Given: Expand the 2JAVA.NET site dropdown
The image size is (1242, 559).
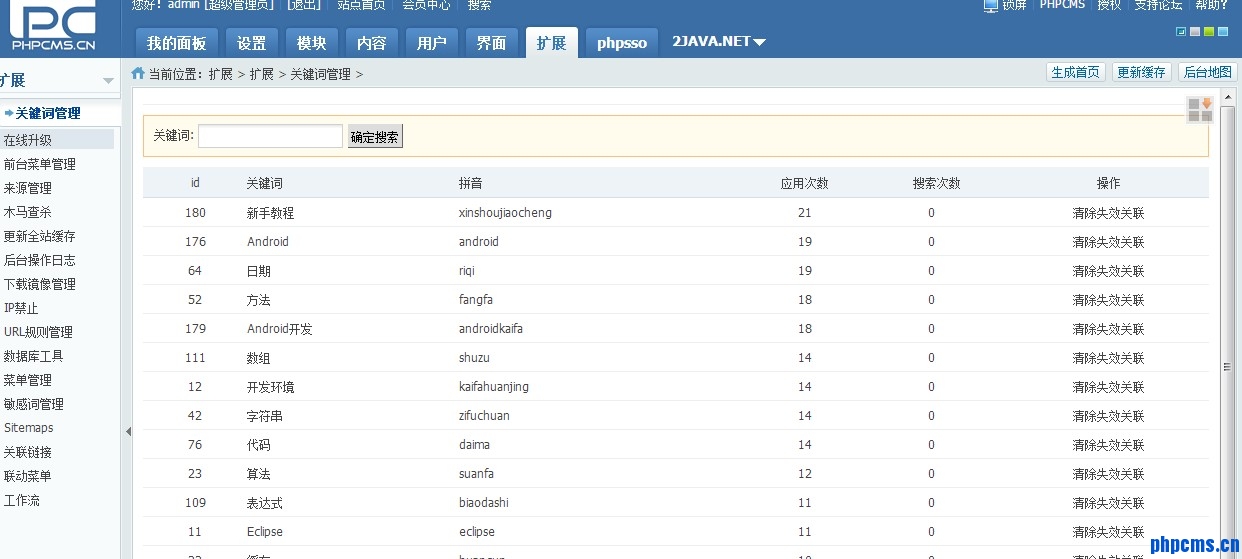Looking at the screenshot, I should point(719,42).
